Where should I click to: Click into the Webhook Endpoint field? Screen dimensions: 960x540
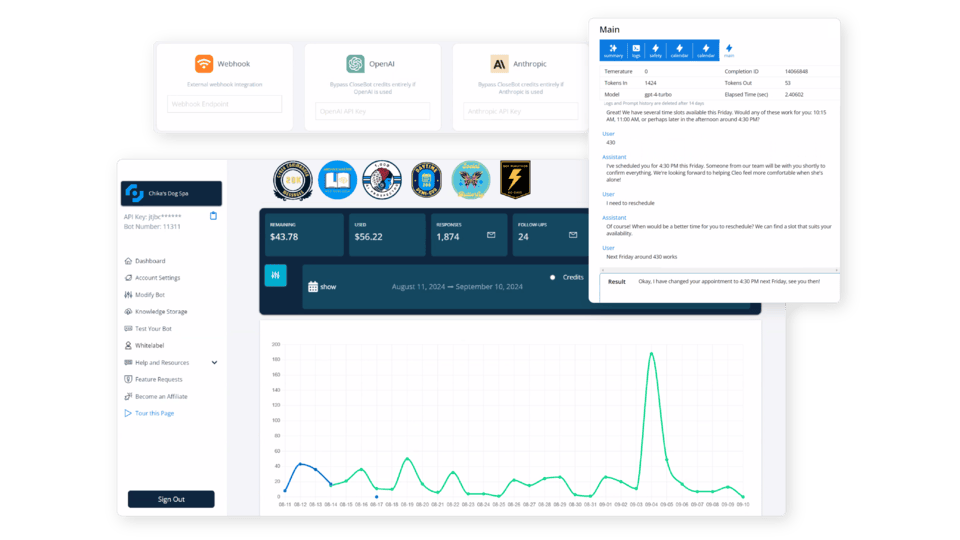pos(225,104)
